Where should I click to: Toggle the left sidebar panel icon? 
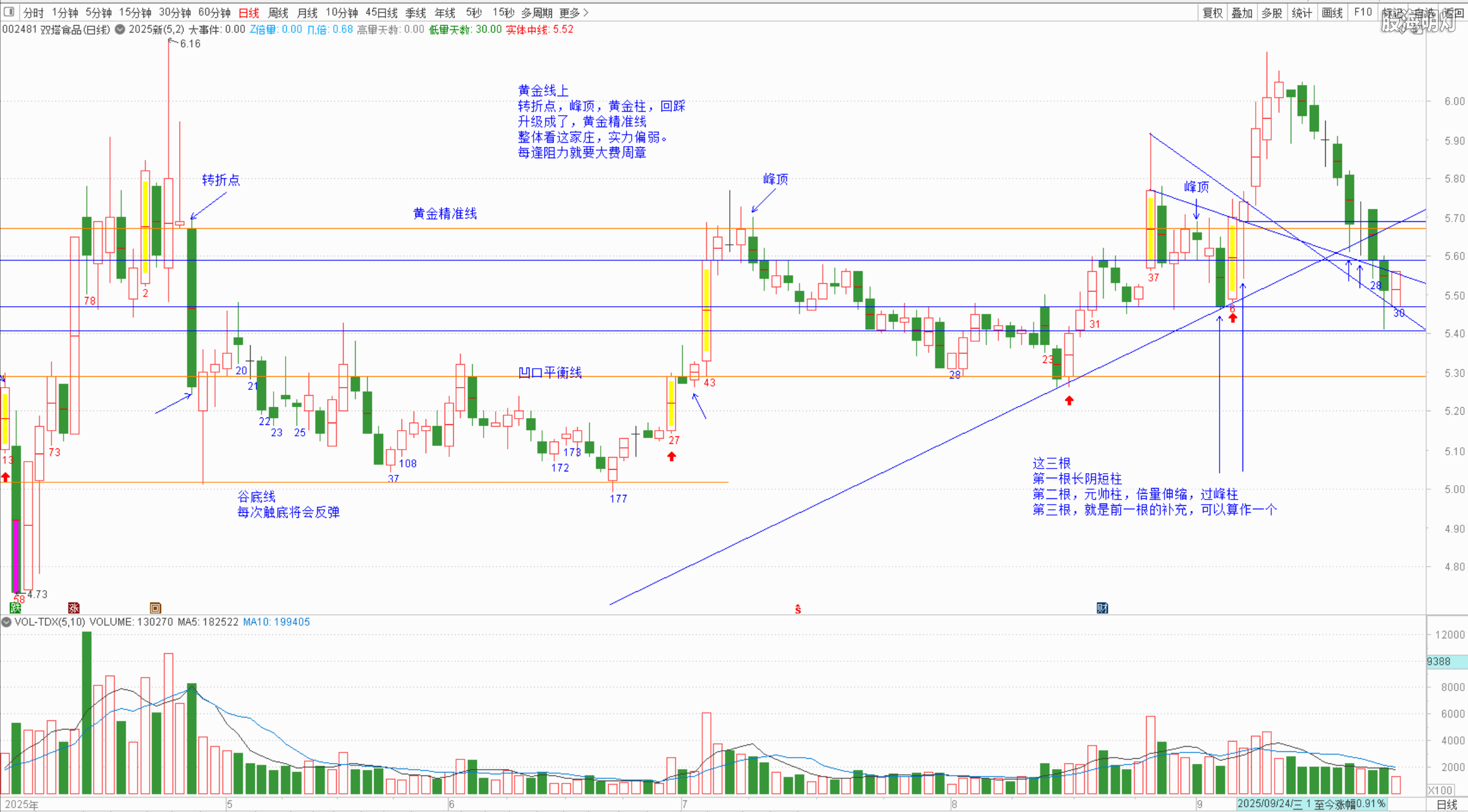[x=9, y=11]
